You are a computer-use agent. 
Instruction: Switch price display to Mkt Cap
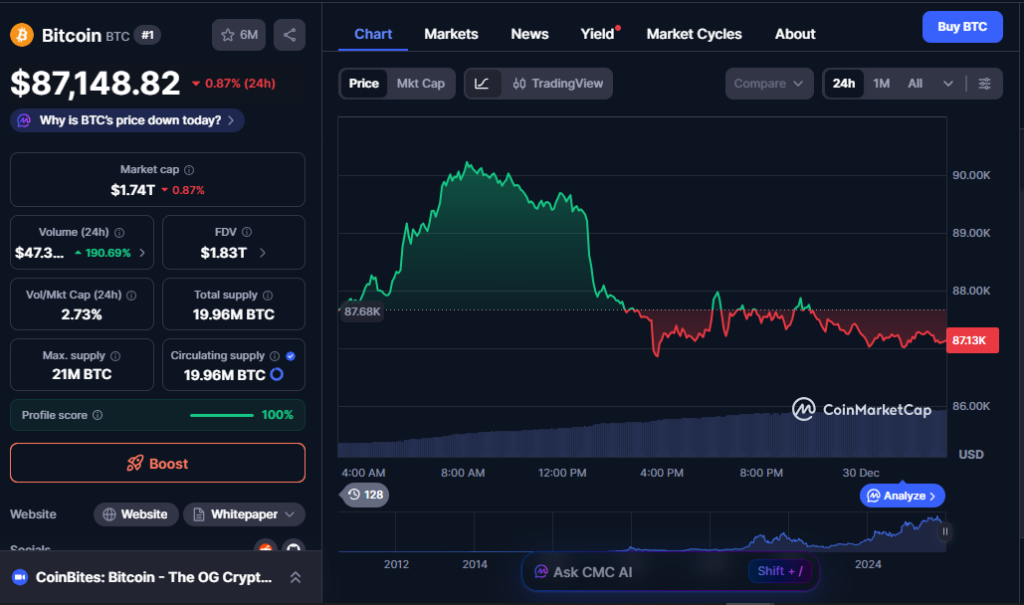[419, 84]
